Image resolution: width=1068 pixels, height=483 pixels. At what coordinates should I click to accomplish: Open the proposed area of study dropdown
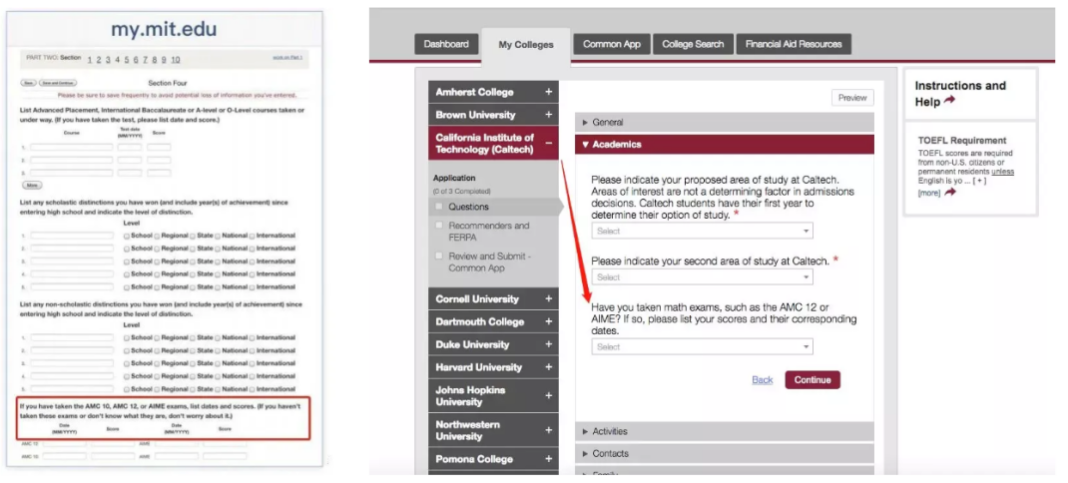click(x=702, y=231)
